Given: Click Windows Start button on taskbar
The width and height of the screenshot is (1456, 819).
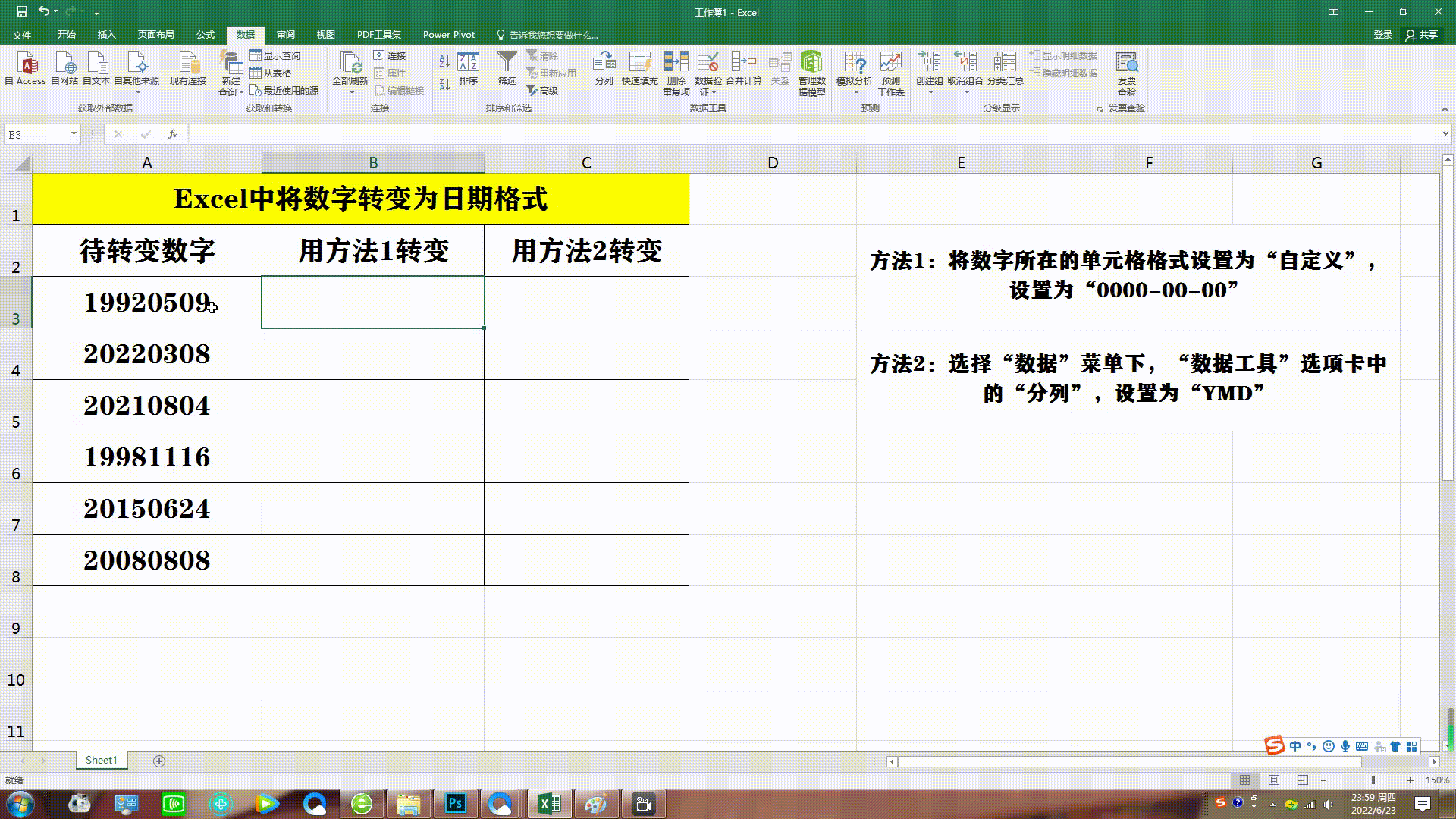Looking at the screenshot, I should 20,803.
